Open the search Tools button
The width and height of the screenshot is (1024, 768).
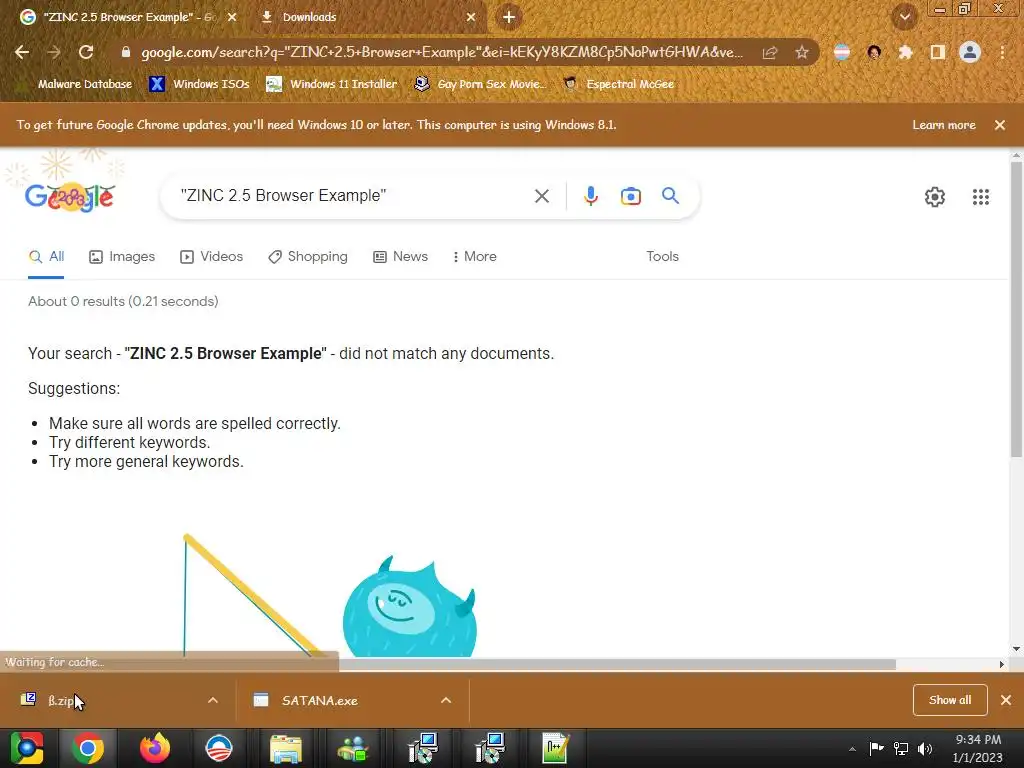point(662,257)
